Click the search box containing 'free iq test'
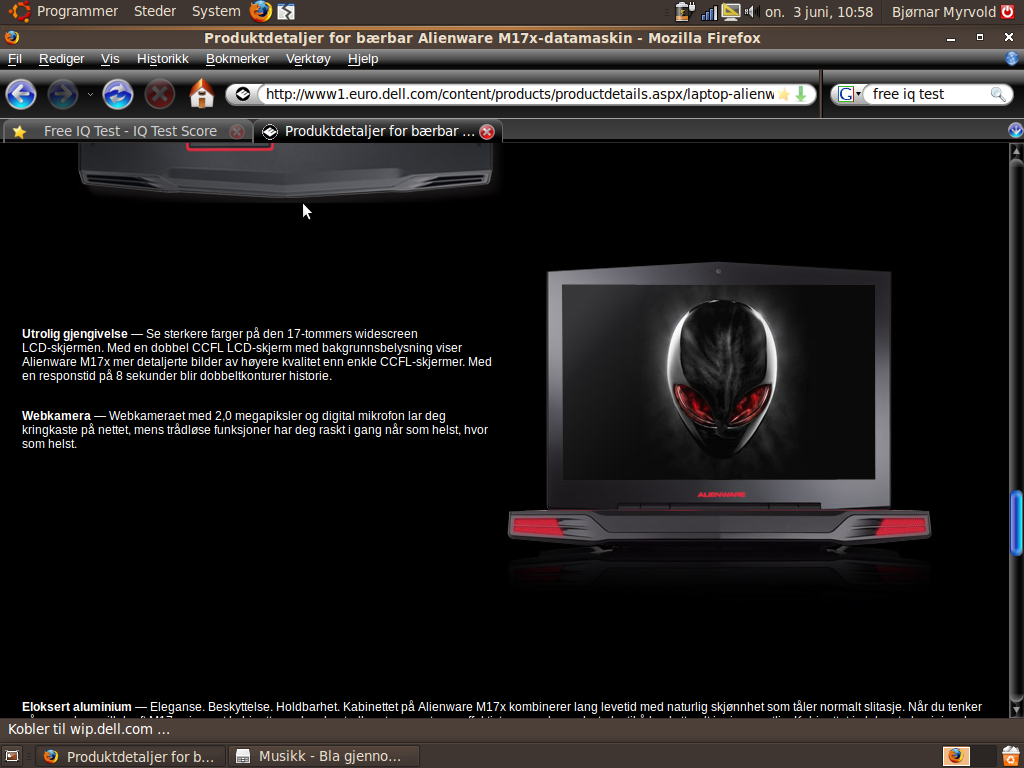Screen dimensions: 1024x768 929,94
